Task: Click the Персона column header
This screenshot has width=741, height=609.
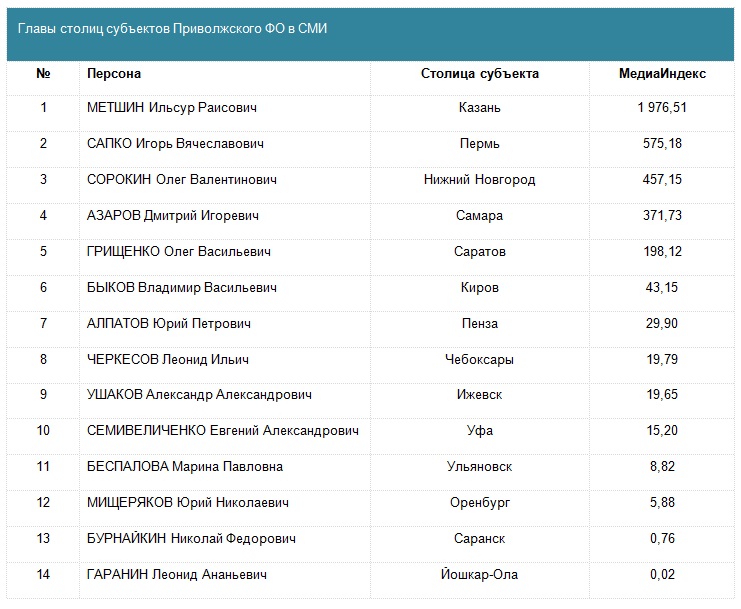Action: click(114, 74)
